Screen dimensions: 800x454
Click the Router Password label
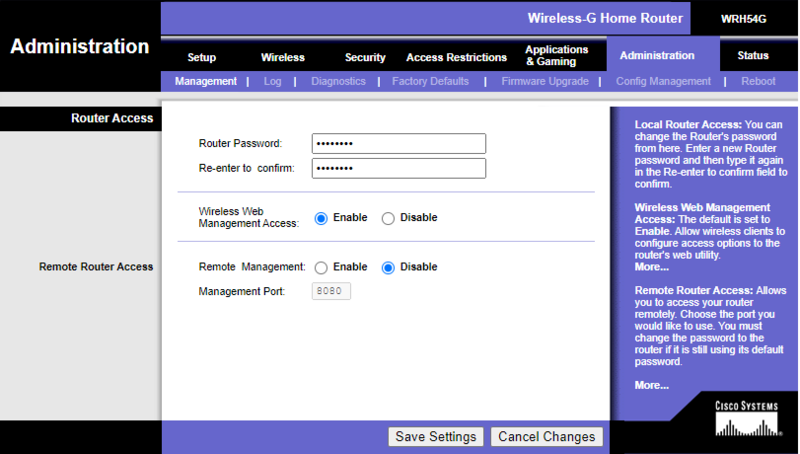240,143
